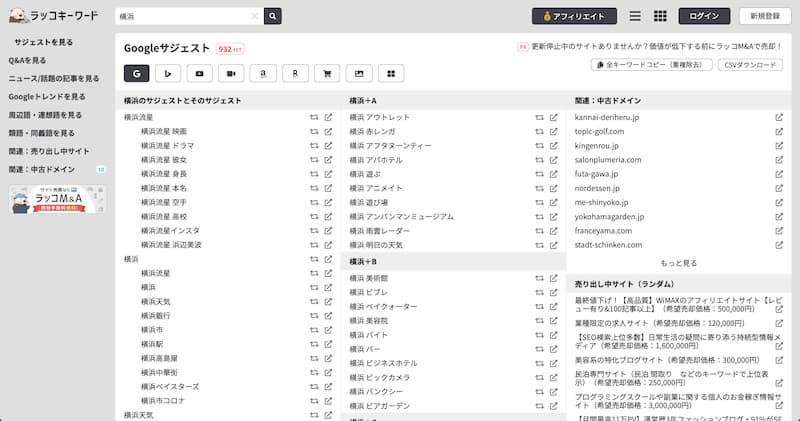
Task: Re-search icon for 横浜 アパホテル
Action: coord(539,160)
